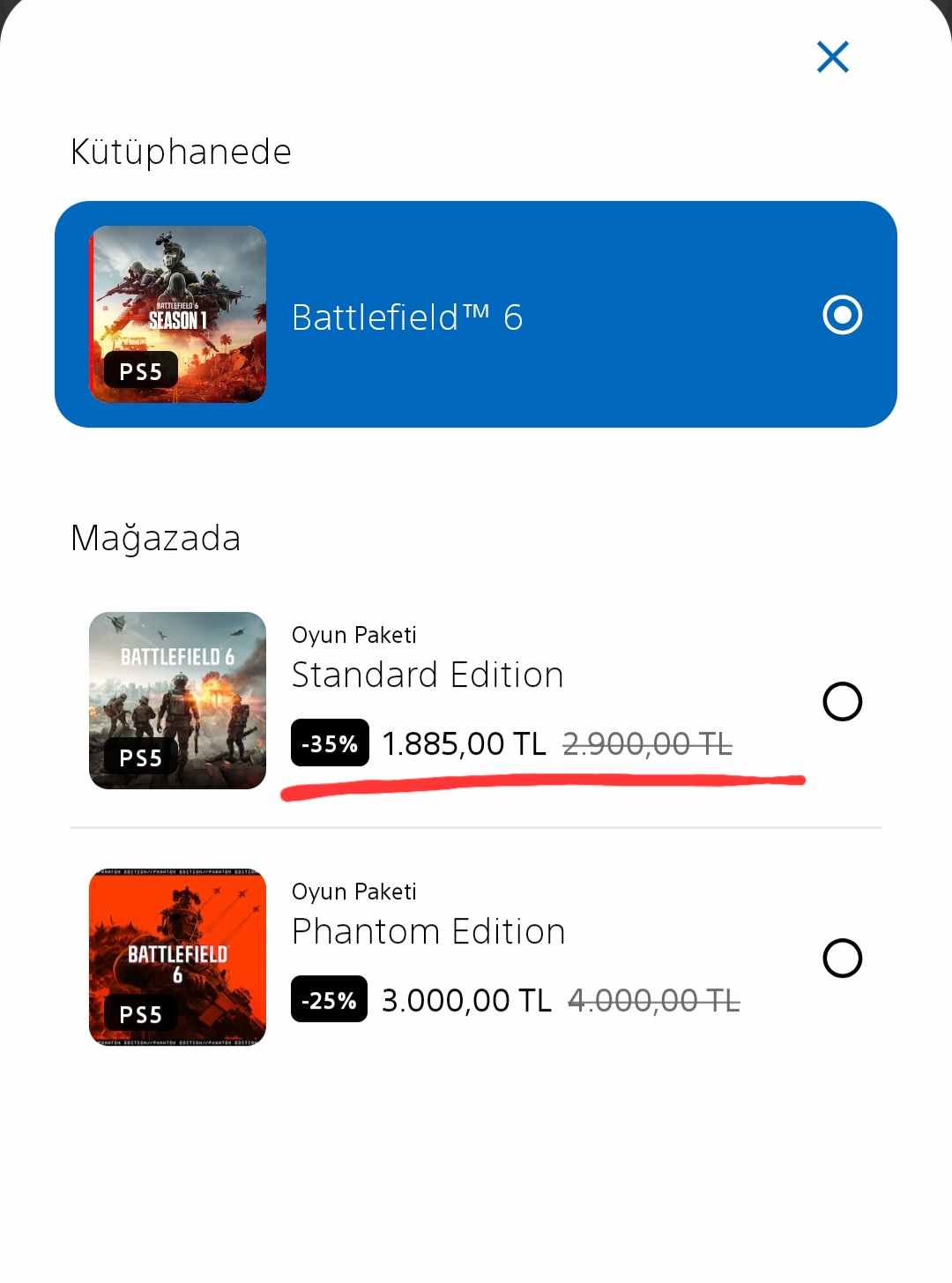Open the Phantom Edition title

pos(428,932)
